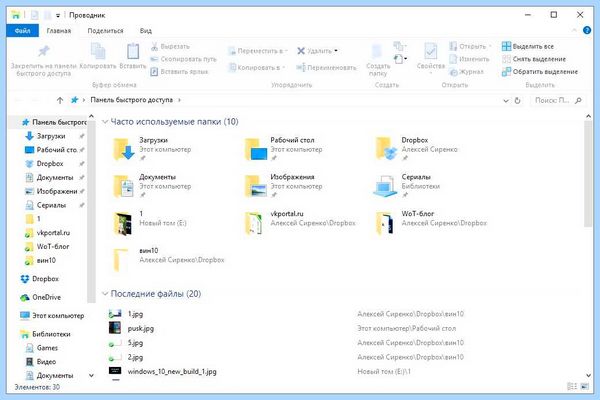Image resolution: width=600 pixels, height=400 pixels.
Task: Collapse the Часто используемые папки group
Action: click(104, 122)
